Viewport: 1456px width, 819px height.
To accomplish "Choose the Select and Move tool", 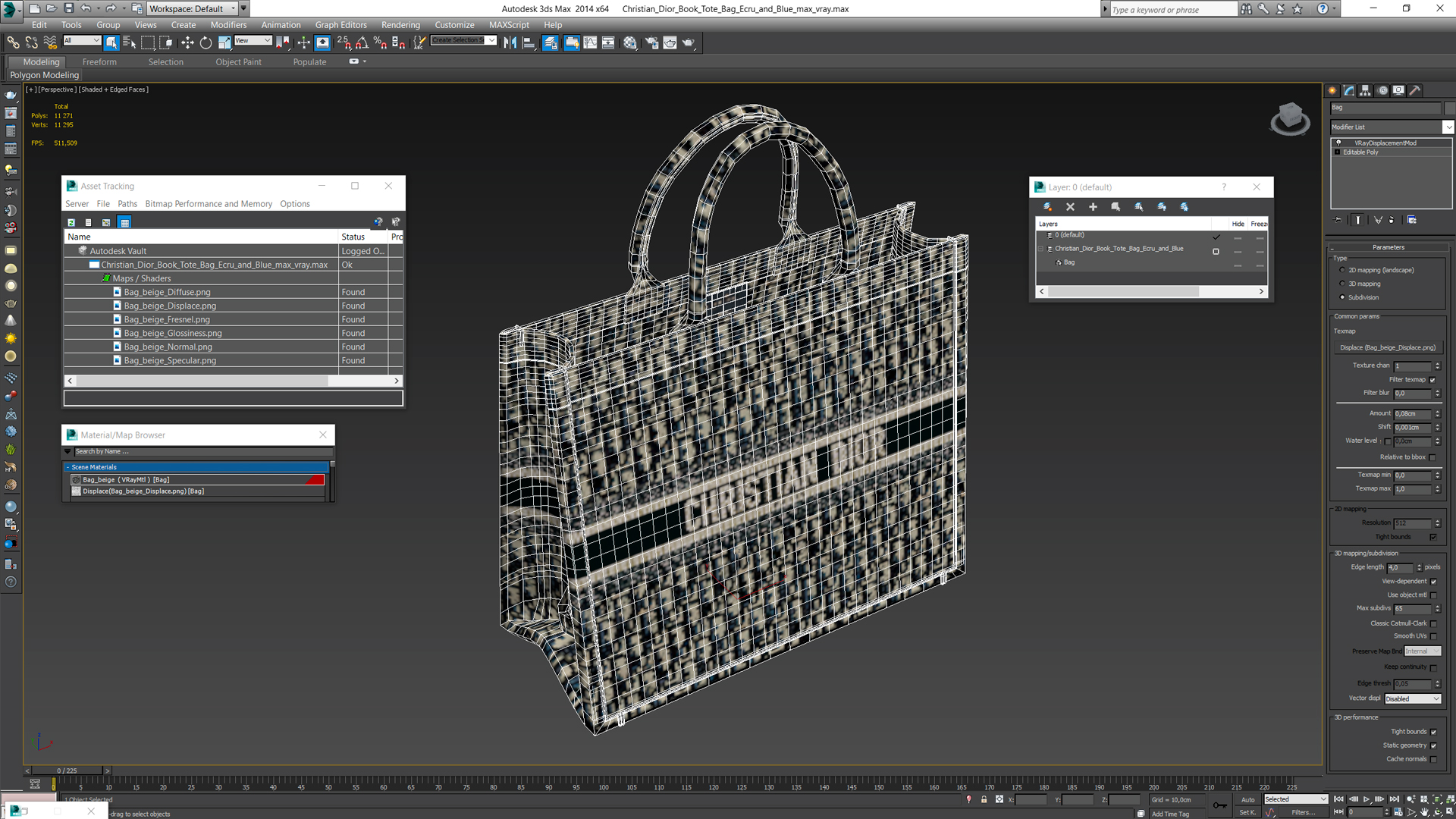I will point(187,42).
